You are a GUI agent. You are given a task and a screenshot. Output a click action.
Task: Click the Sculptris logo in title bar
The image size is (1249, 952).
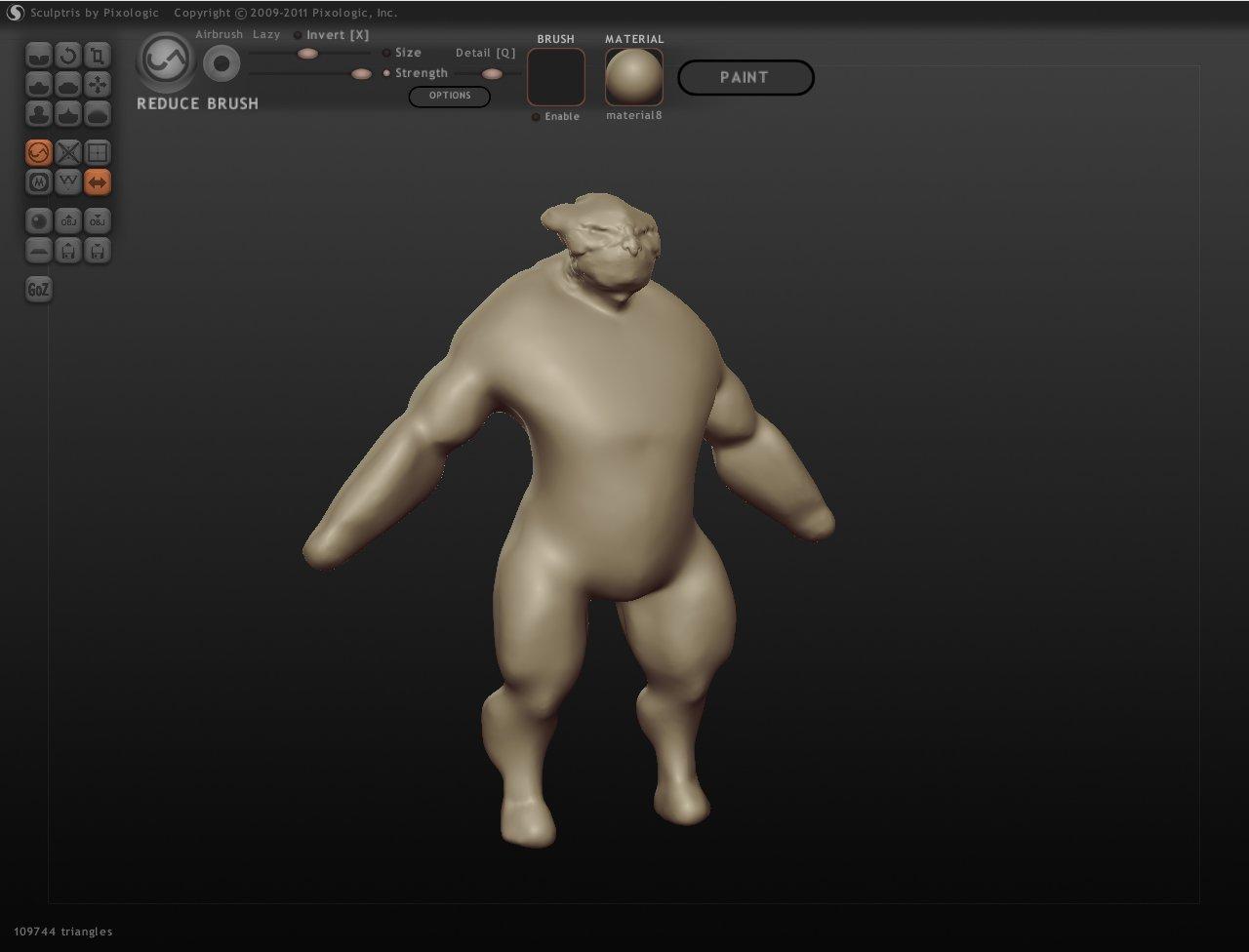coord(15,13)
